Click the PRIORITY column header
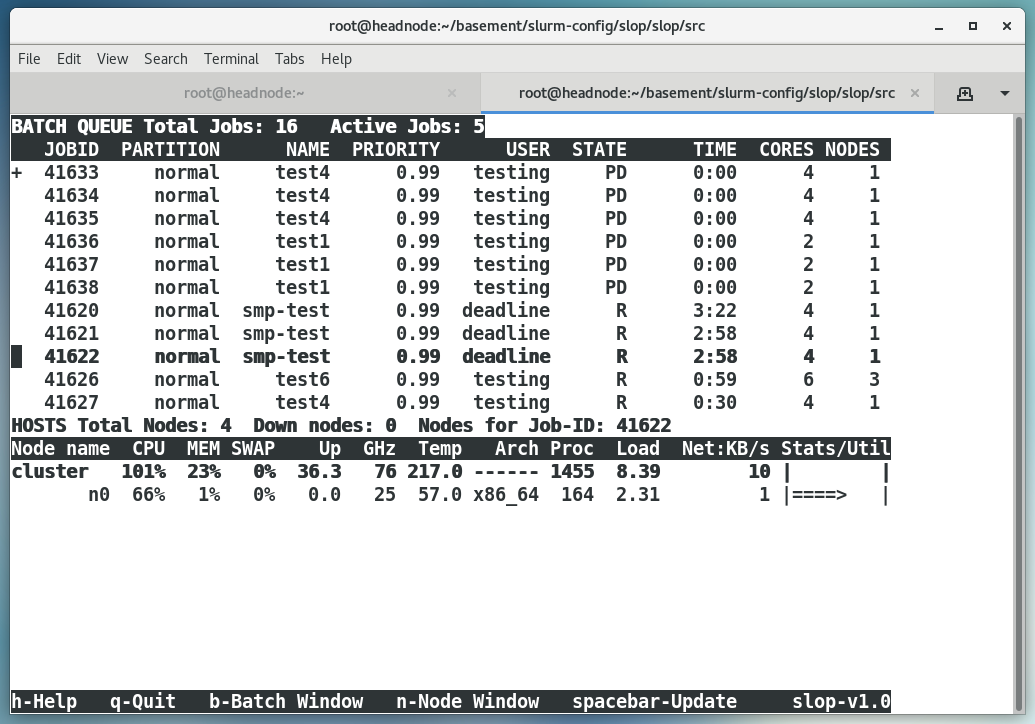The height and width of the screenshot is (724, 1035). [x=395, y=150]
